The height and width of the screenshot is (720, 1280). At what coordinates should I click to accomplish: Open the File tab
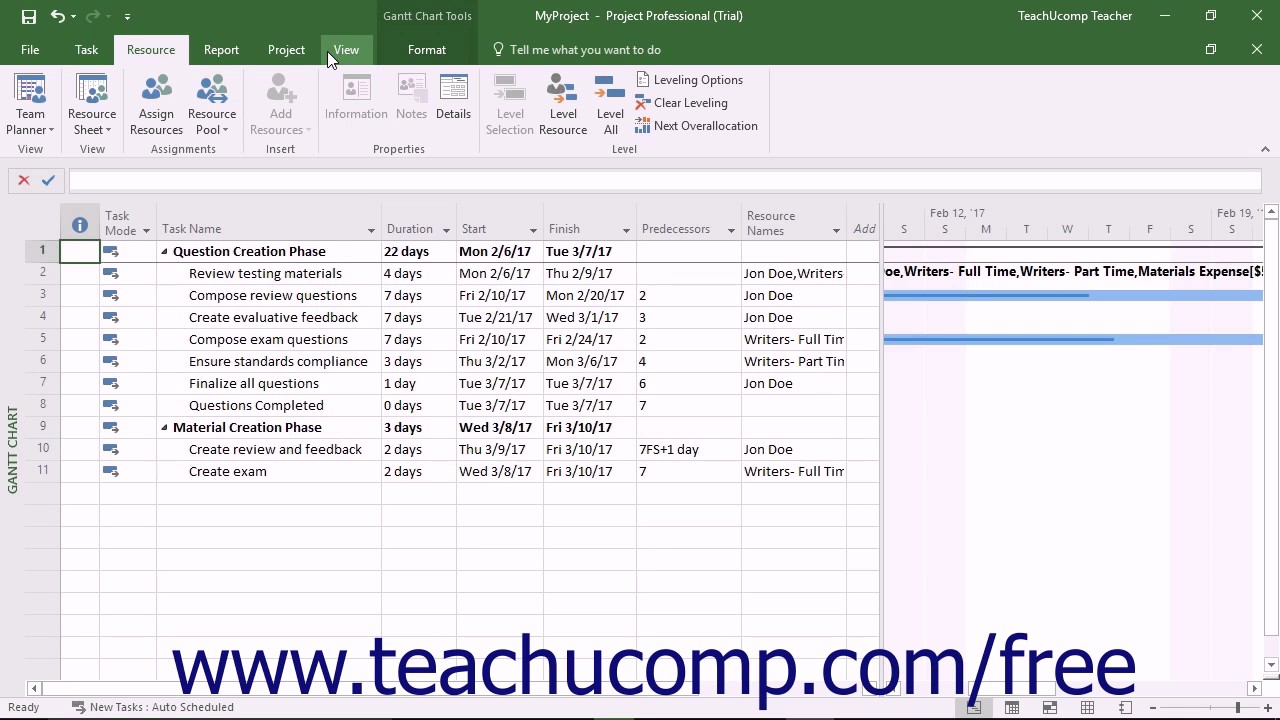pos(30,50)
